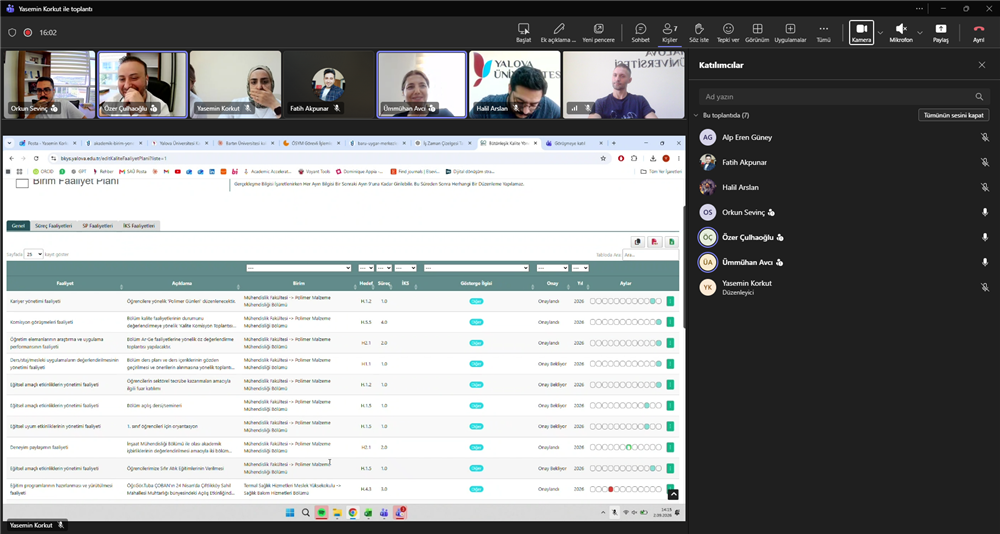
Task: Click the Başlat control icon in Teams toolbar
Action: (524, 29)
